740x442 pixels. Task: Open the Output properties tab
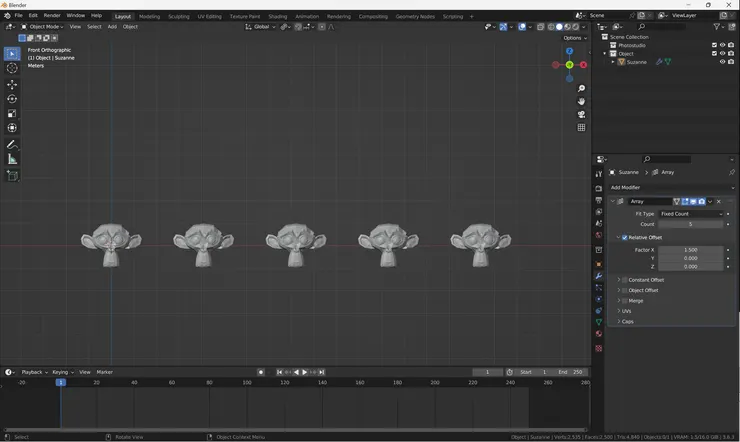[x=599, y=200]
